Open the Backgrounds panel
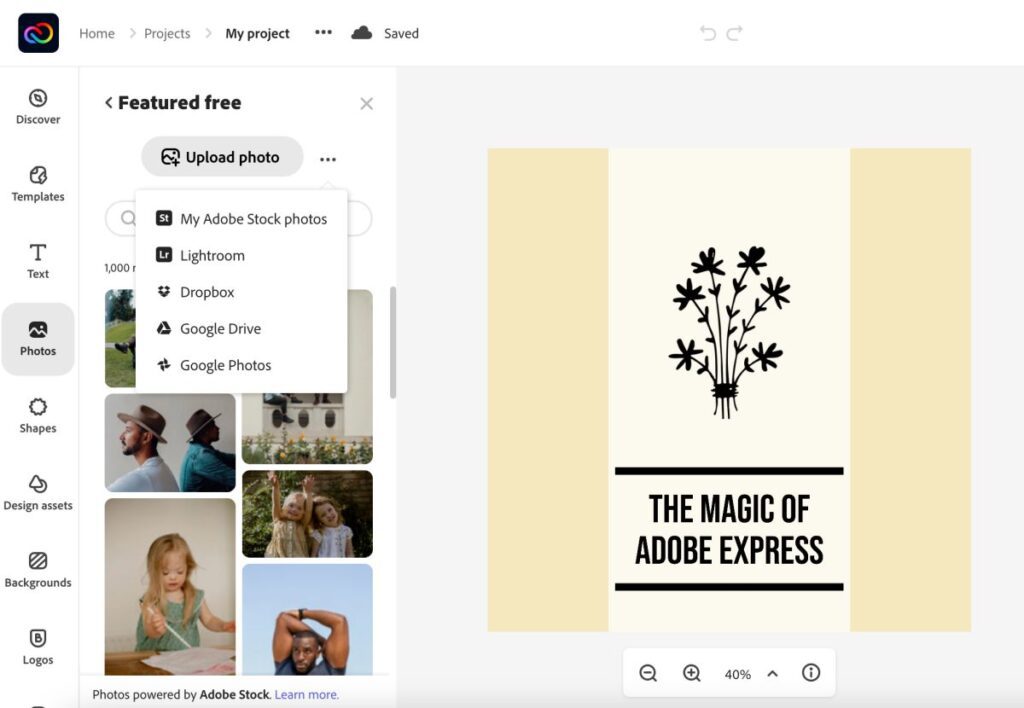Viewport: 1024px width, 708px height. [37, 570]
